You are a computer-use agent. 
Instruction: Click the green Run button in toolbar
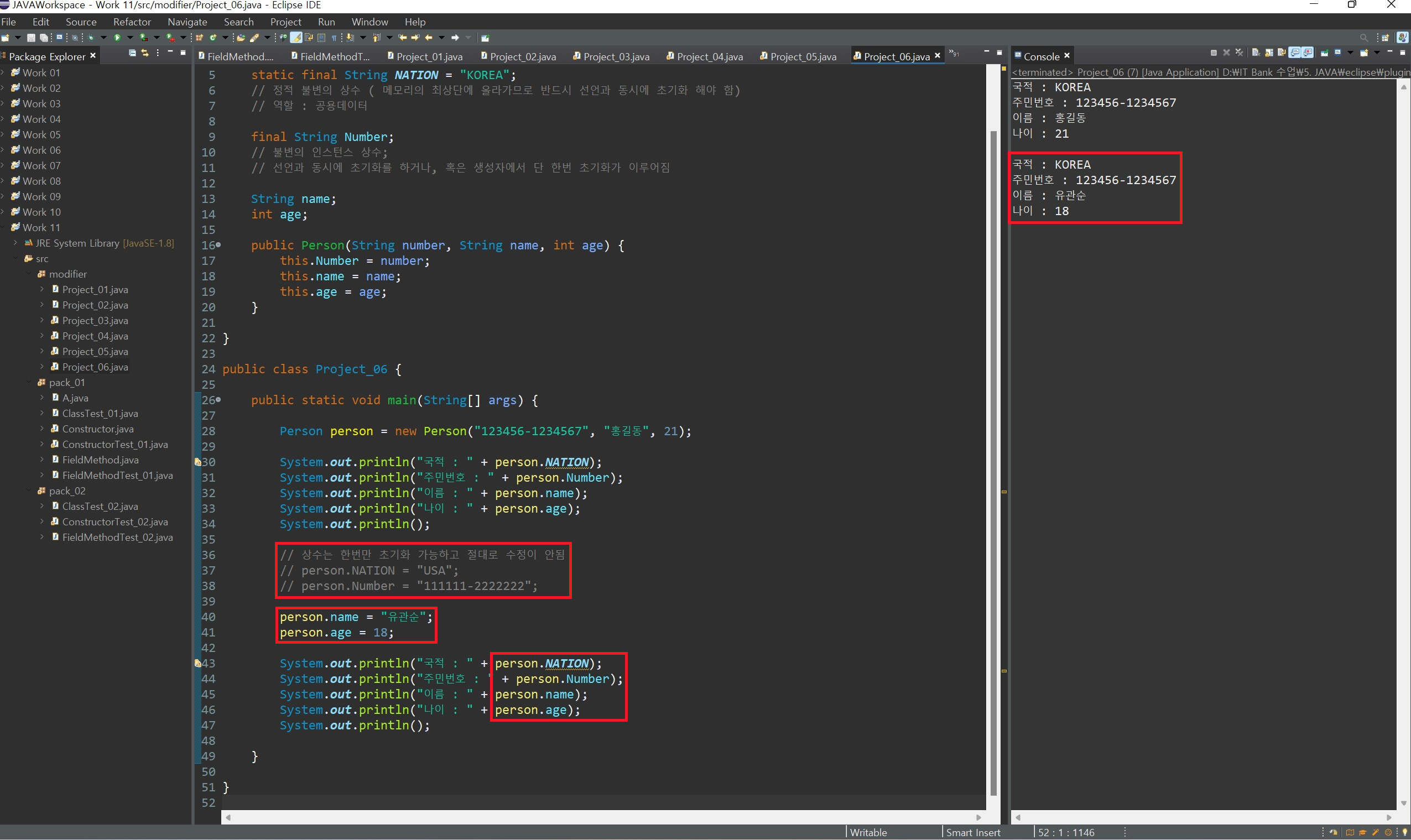point(117,38)
